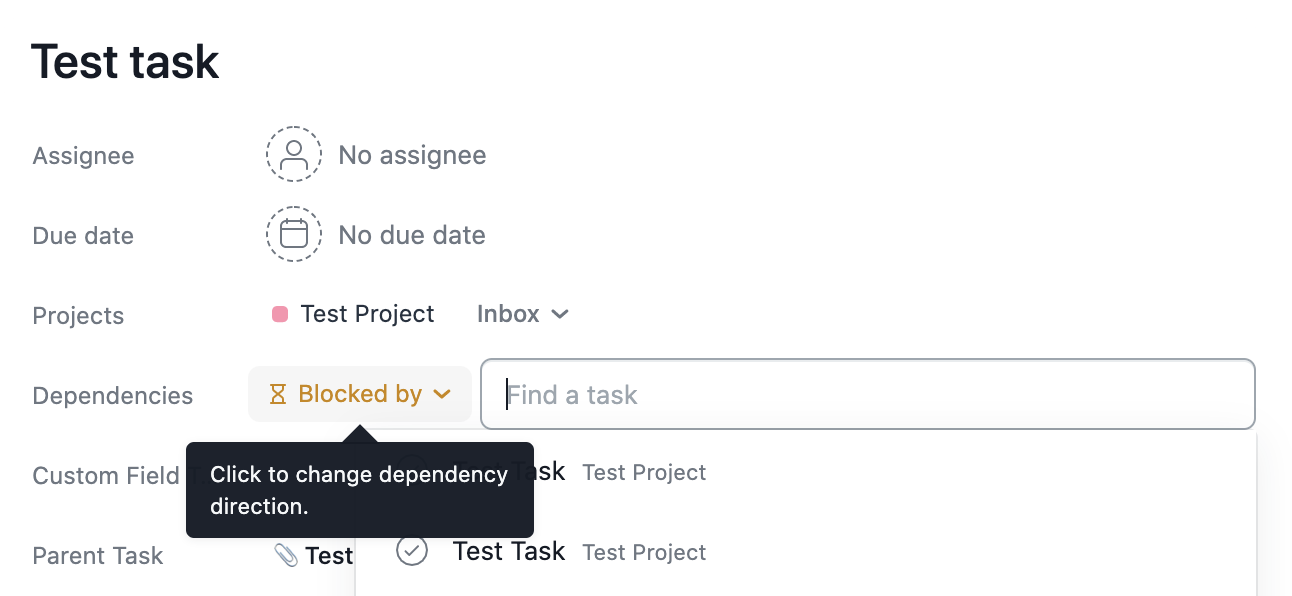Click the due date calendar icon
Screen dimensions: 1292x596
coord(294,235)
